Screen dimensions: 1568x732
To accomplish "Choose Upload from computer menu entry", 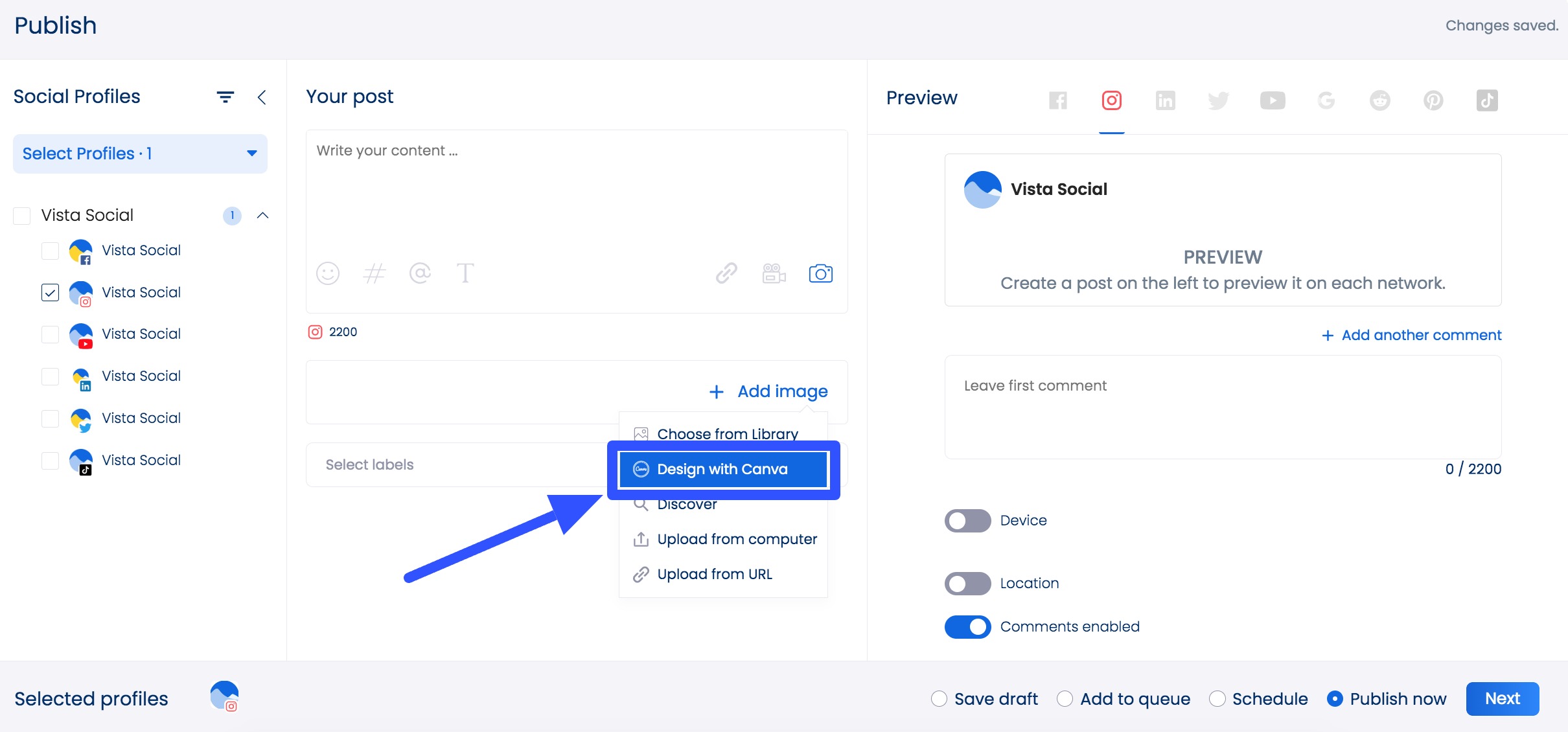I will point(737,538).
